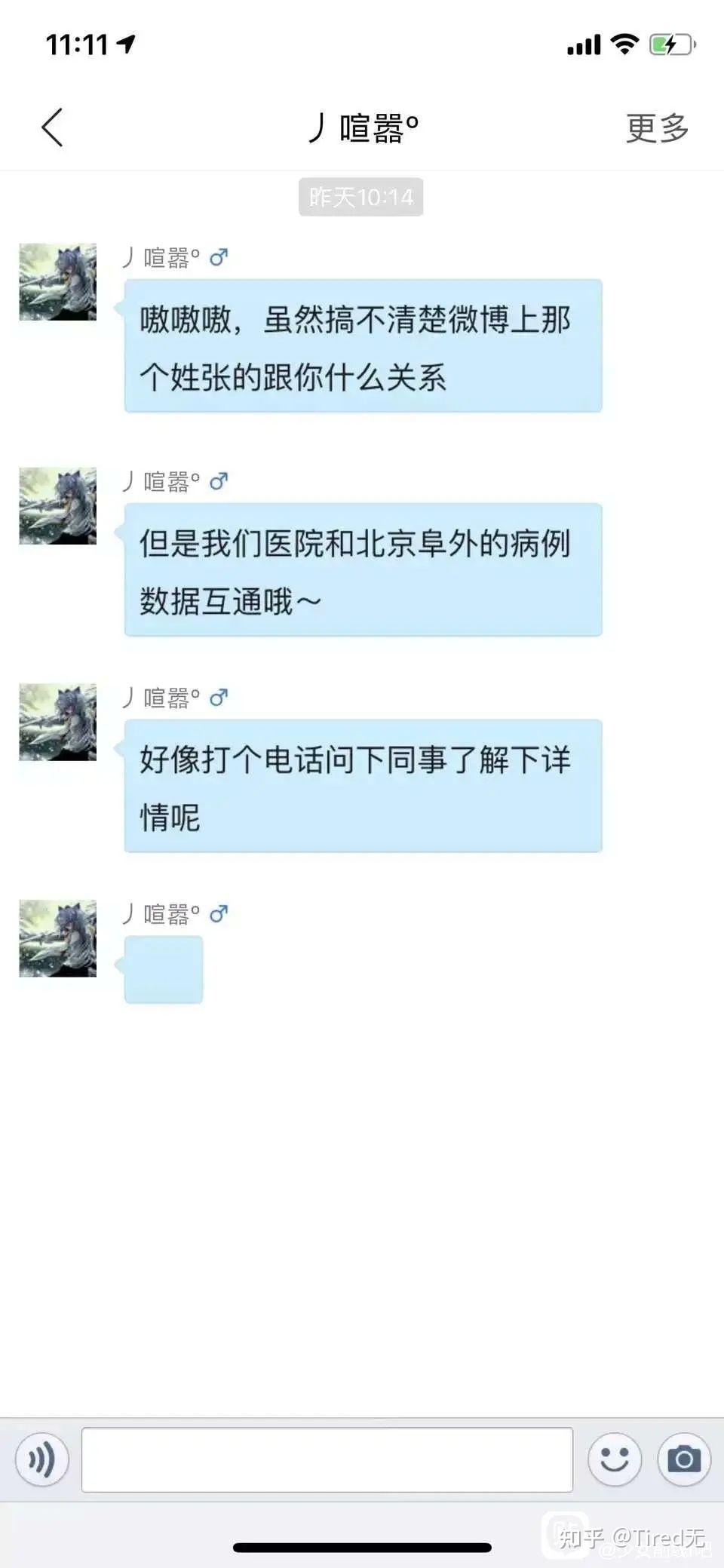Focus the message text input field

click(327, 1459)
